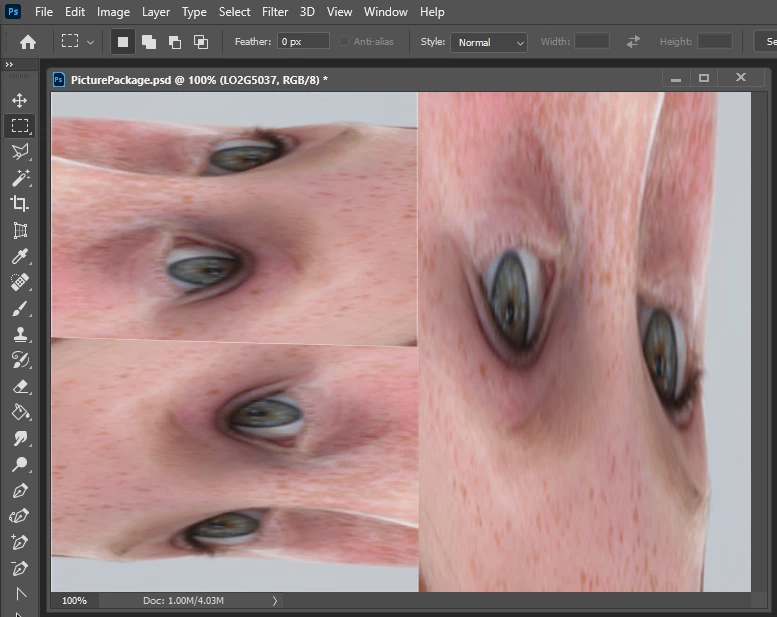Swap width and height values

[633, 42]
